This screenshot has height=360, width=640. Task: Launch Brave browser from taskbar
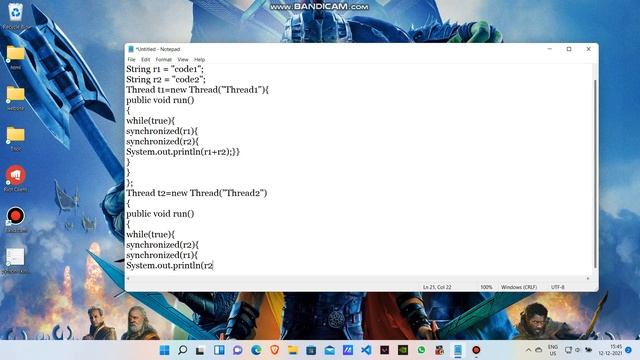point(274,350)
